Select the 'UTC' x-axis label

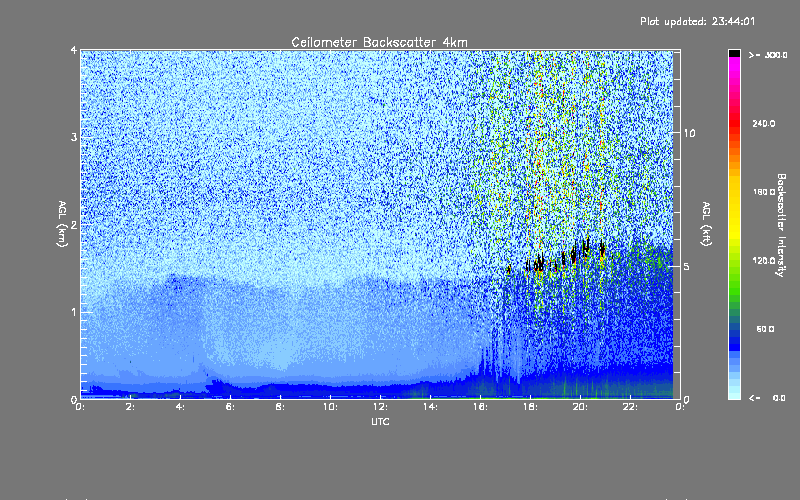click(380, 421)
